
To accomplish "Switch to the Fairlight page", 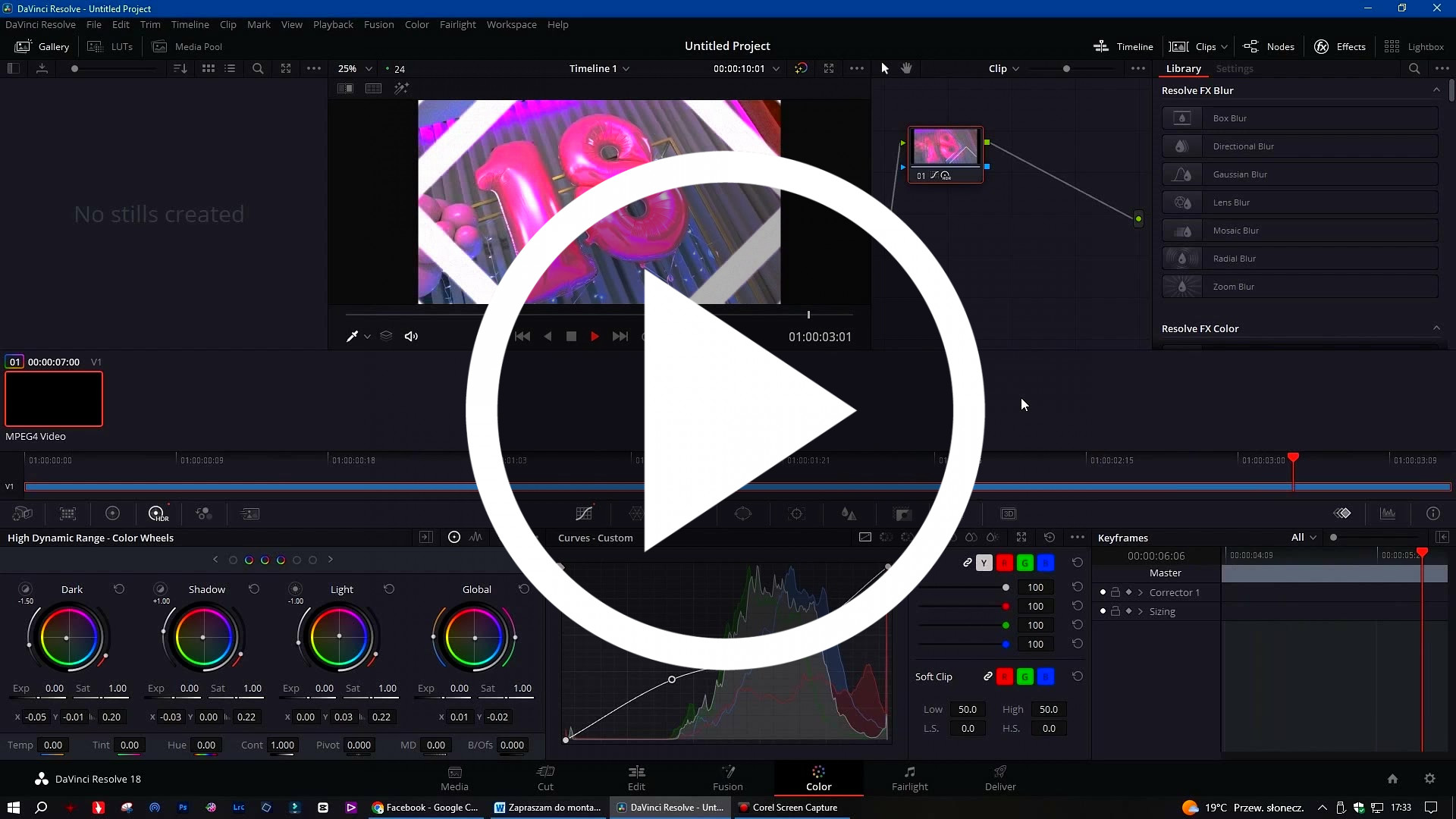I will click(909, 778).
